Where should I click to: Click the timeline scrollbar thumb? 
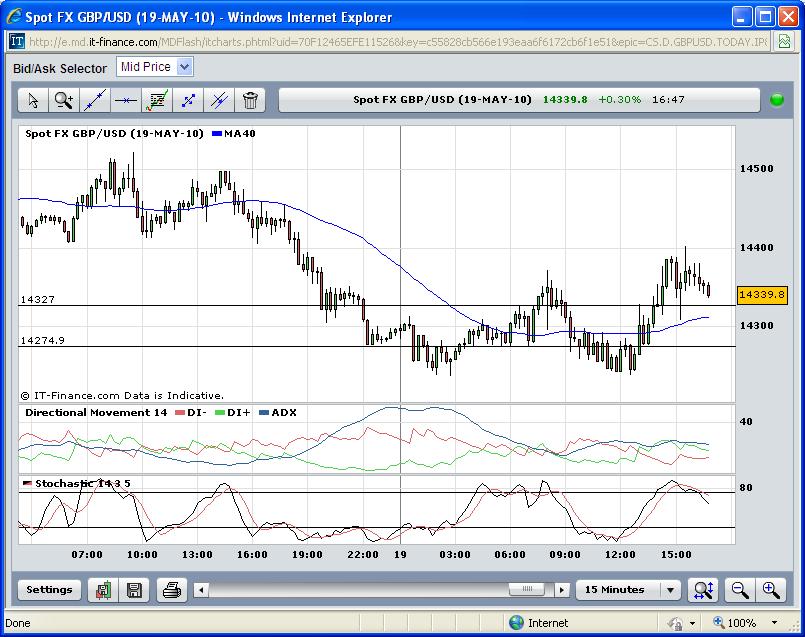coord(527,589)
